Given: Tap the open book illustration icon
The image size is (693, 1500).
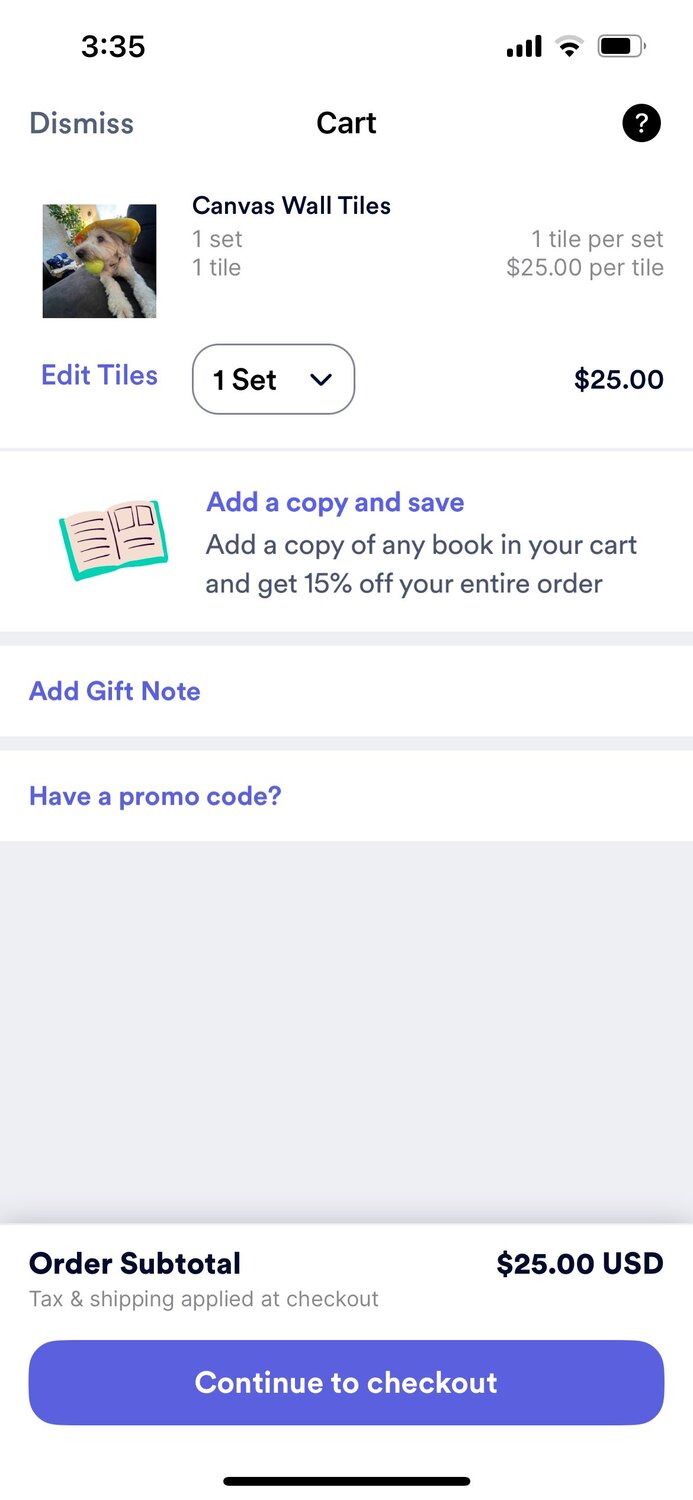Looking at the screenshot, I should coord(114,540).
